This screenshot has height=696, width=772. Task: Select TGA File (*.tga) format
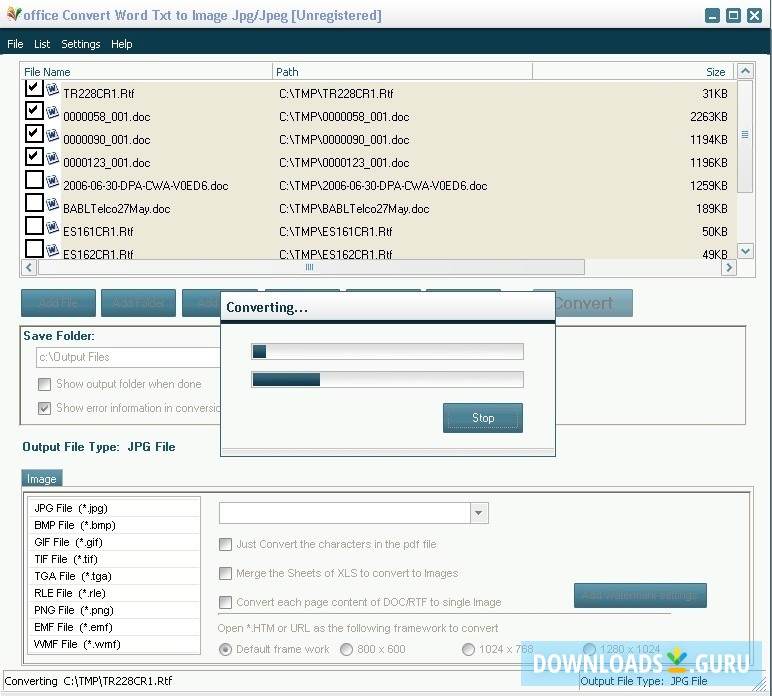[114, 576]
